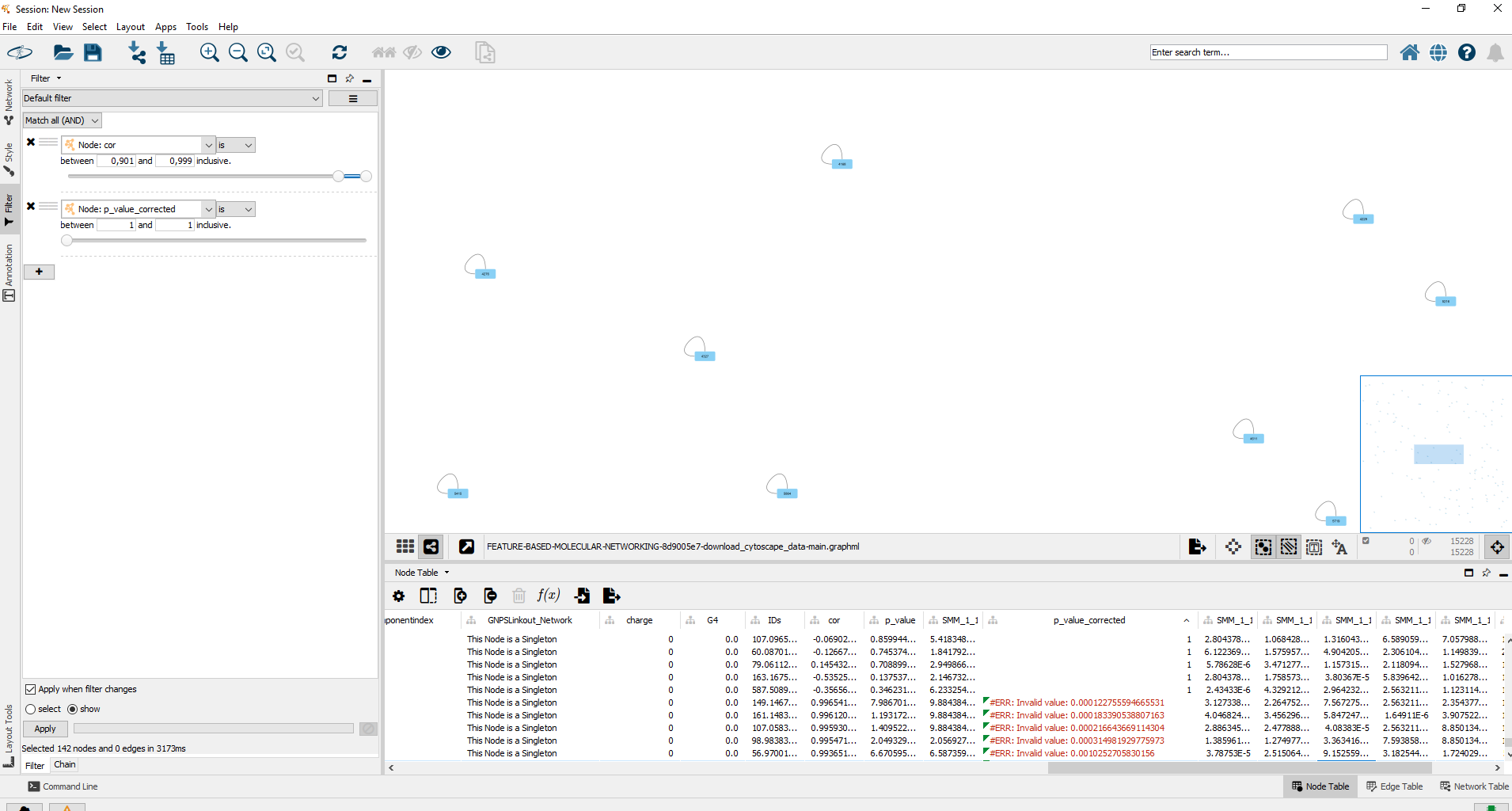Show all hidden nodes with the eye icon

click(x=441, y=52)
